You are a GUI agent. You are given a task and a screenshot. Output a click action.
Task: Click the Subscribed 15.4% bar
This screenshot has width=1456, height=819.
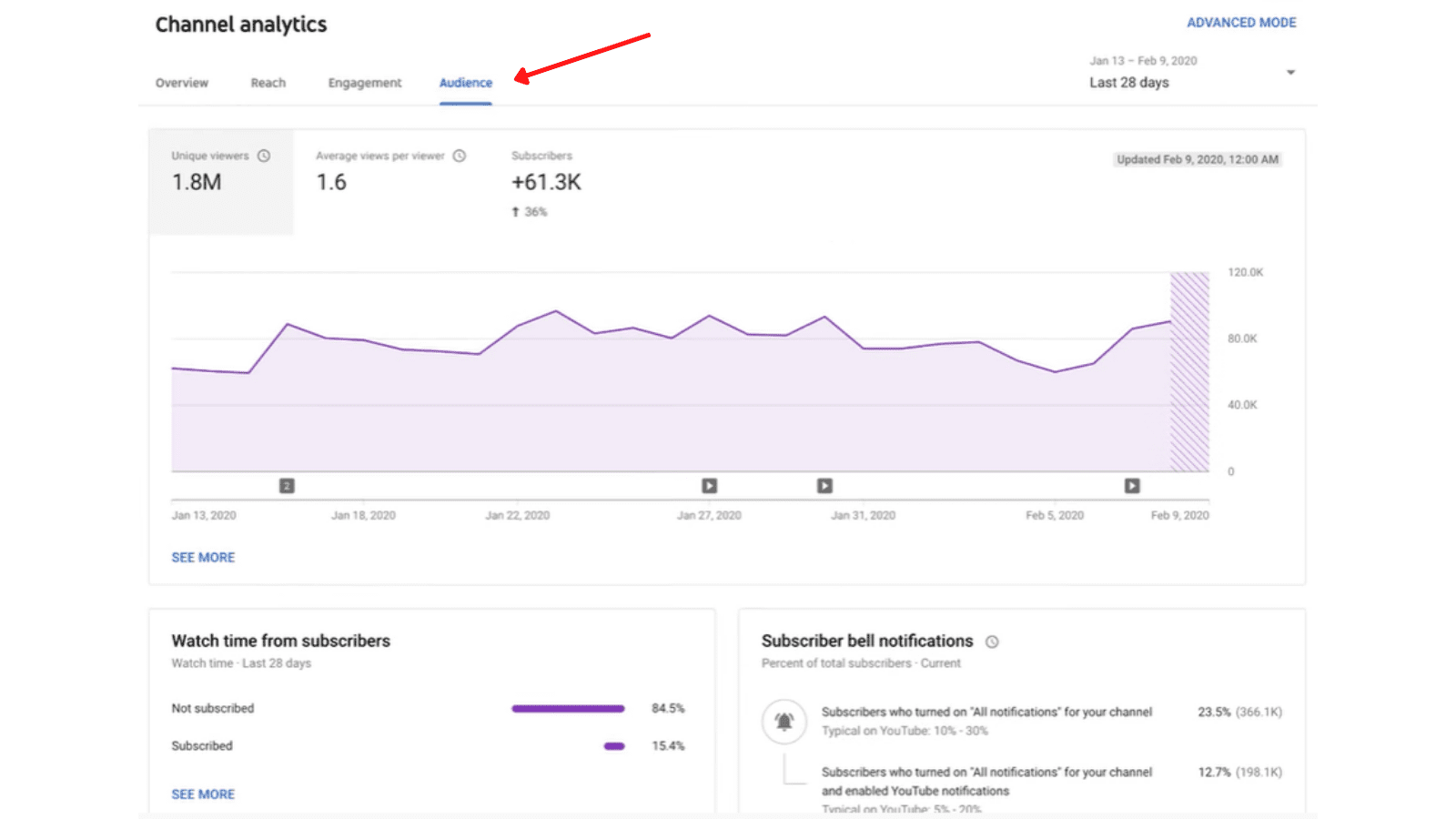[614, 746]
